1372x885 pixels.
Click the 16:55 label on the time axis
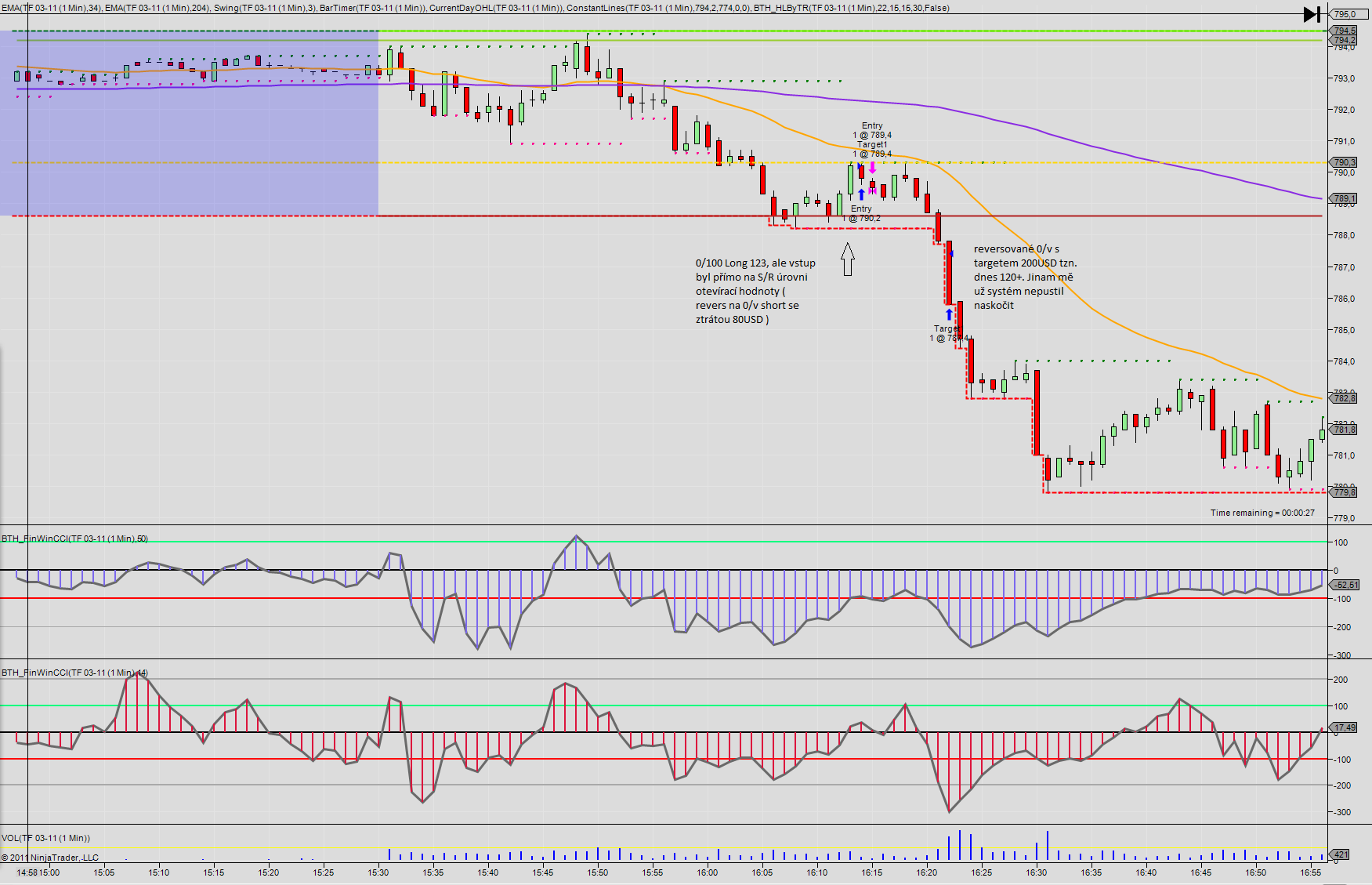click(x=1311, y=872)
